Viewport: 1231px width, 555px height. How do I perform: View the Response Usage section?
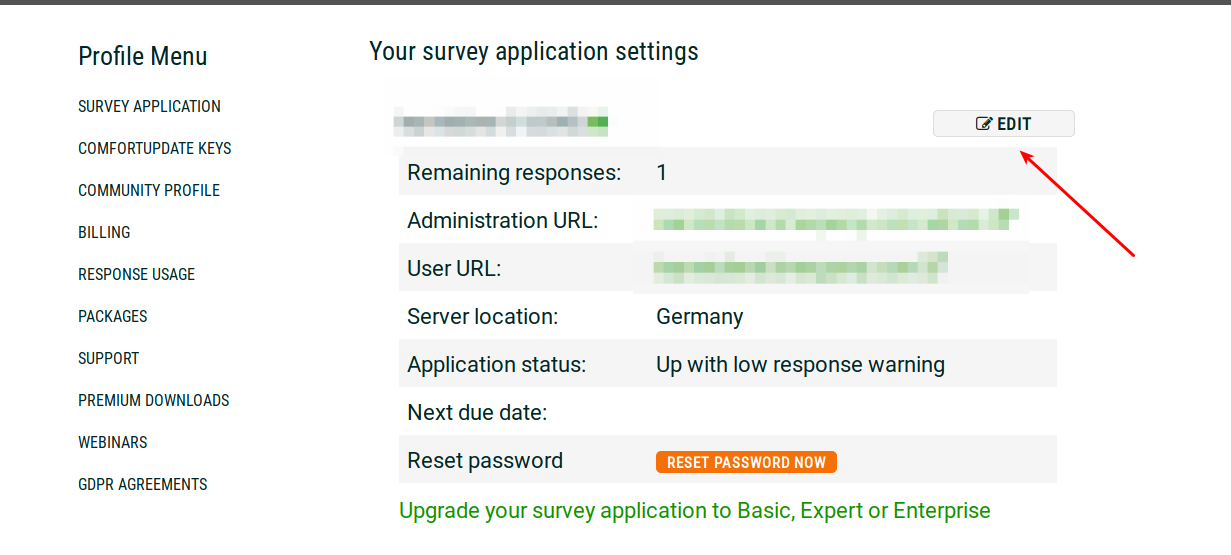(136, 274)
